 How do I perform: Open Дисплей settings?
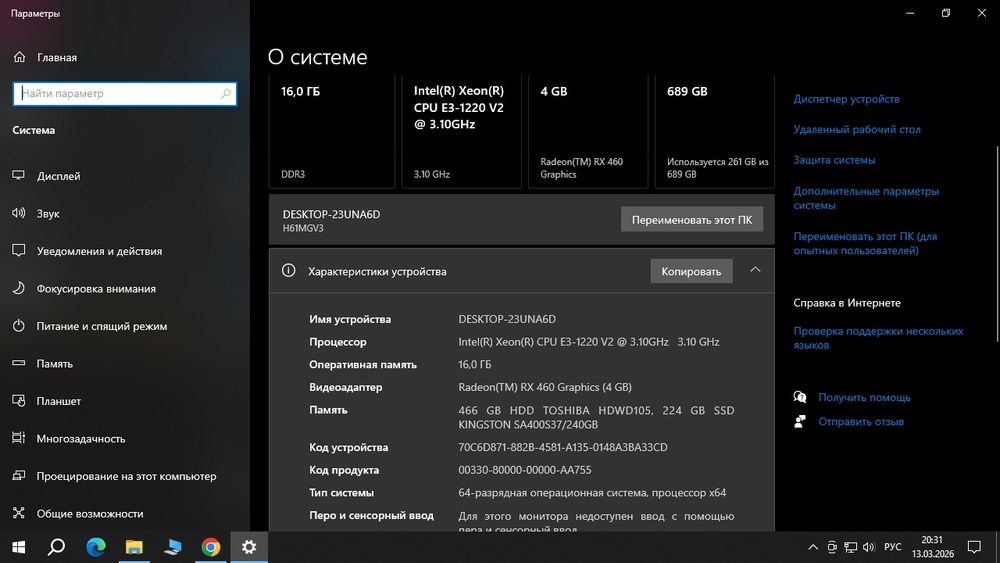tap(59, 176)
